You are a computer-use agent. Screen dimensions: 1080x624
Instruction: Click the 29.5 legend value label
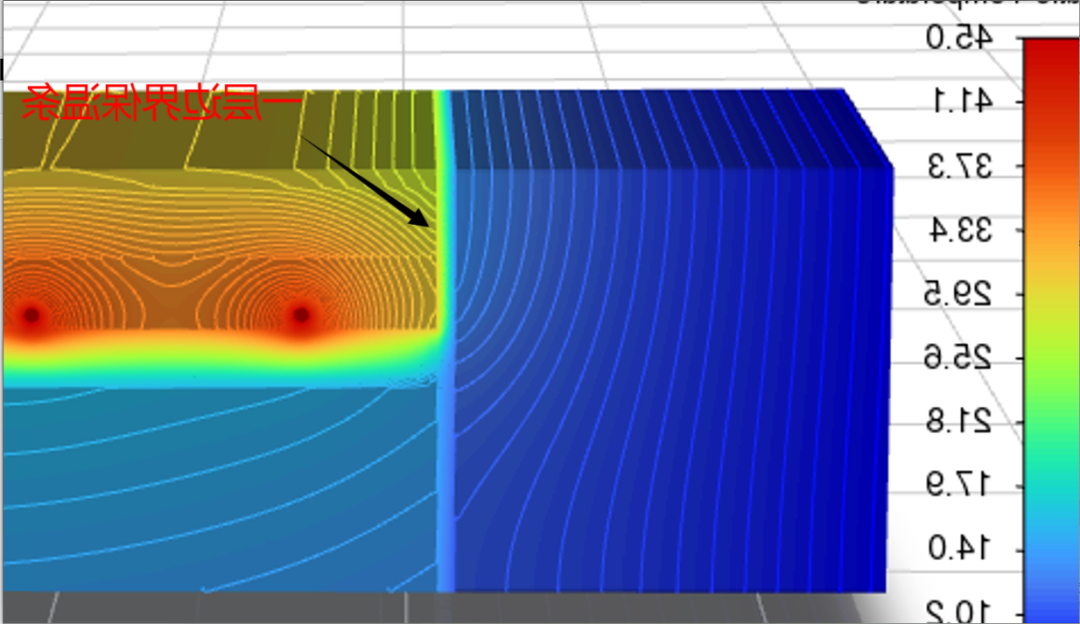(x=960, y=294)
